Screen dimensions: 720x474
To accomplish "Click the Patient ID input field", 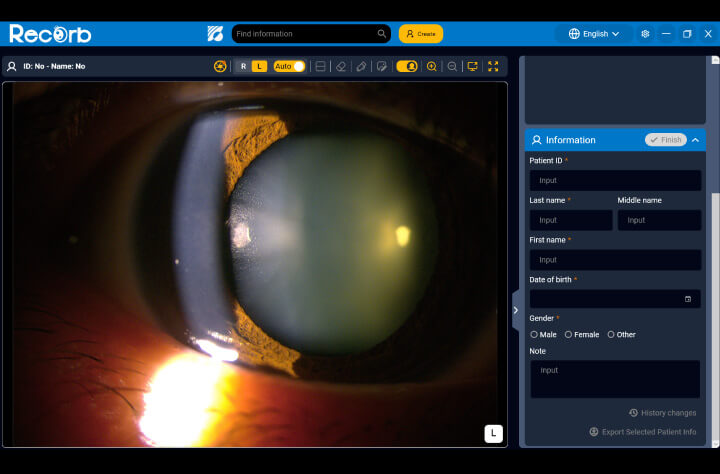I will [x=615, y=181].
